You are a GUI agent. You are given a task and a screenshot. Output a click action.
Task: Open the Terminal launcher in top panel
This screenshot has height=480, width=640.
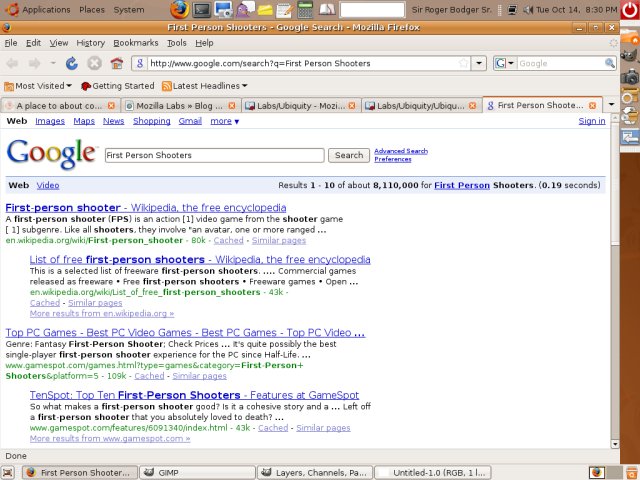[202, 9]
